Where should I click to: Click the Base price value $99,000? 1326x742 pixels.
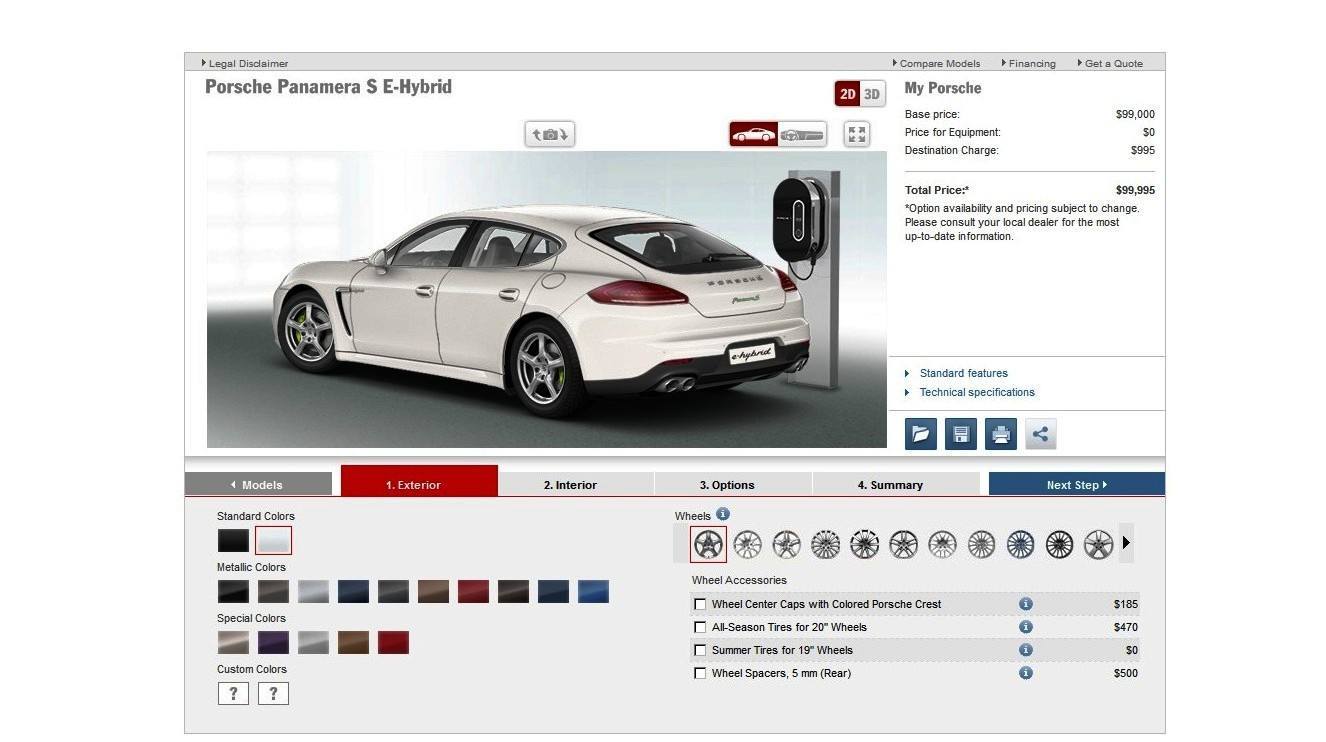pyautogui.click(x=1135, y=114)
